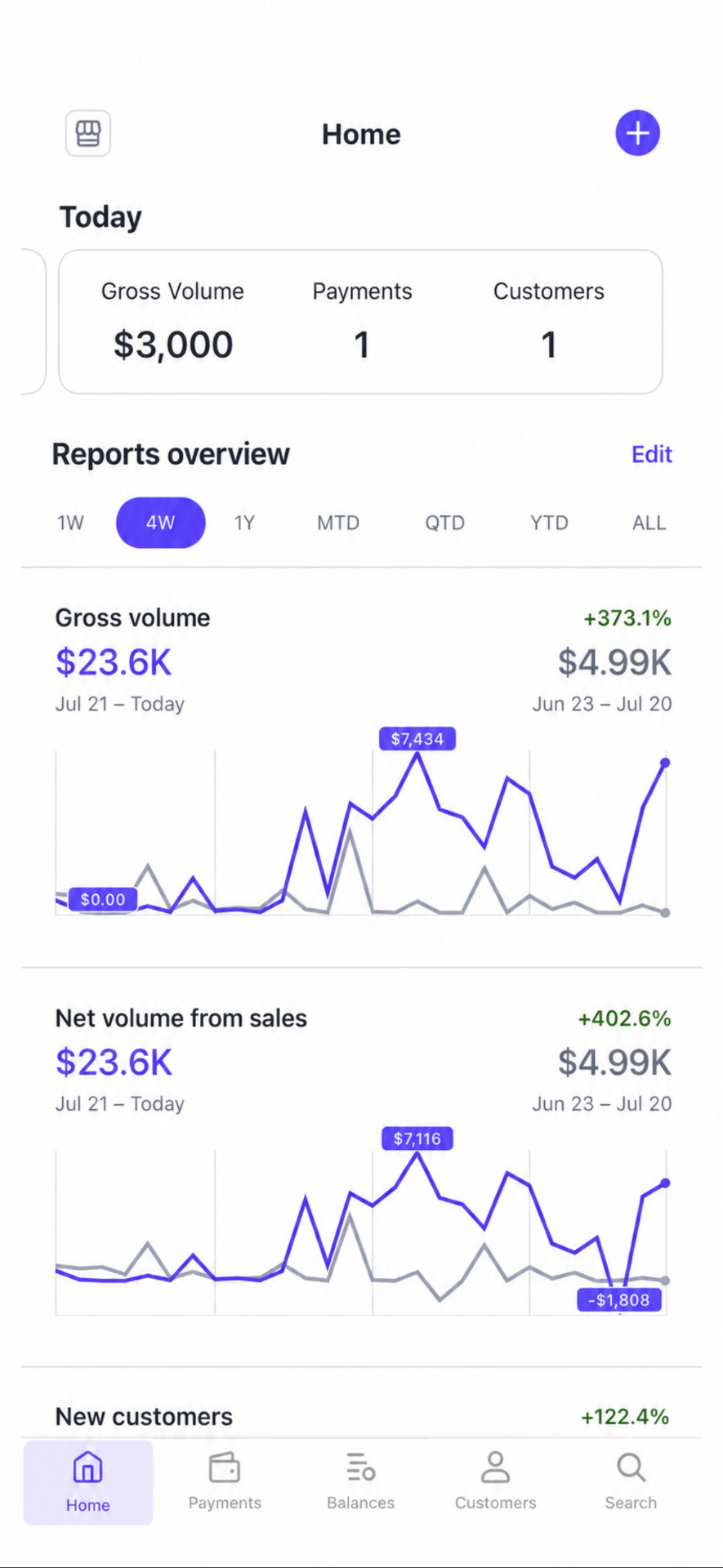Edit the Reports overview
Screen dimensions: 723x1568
click(651, 454)
